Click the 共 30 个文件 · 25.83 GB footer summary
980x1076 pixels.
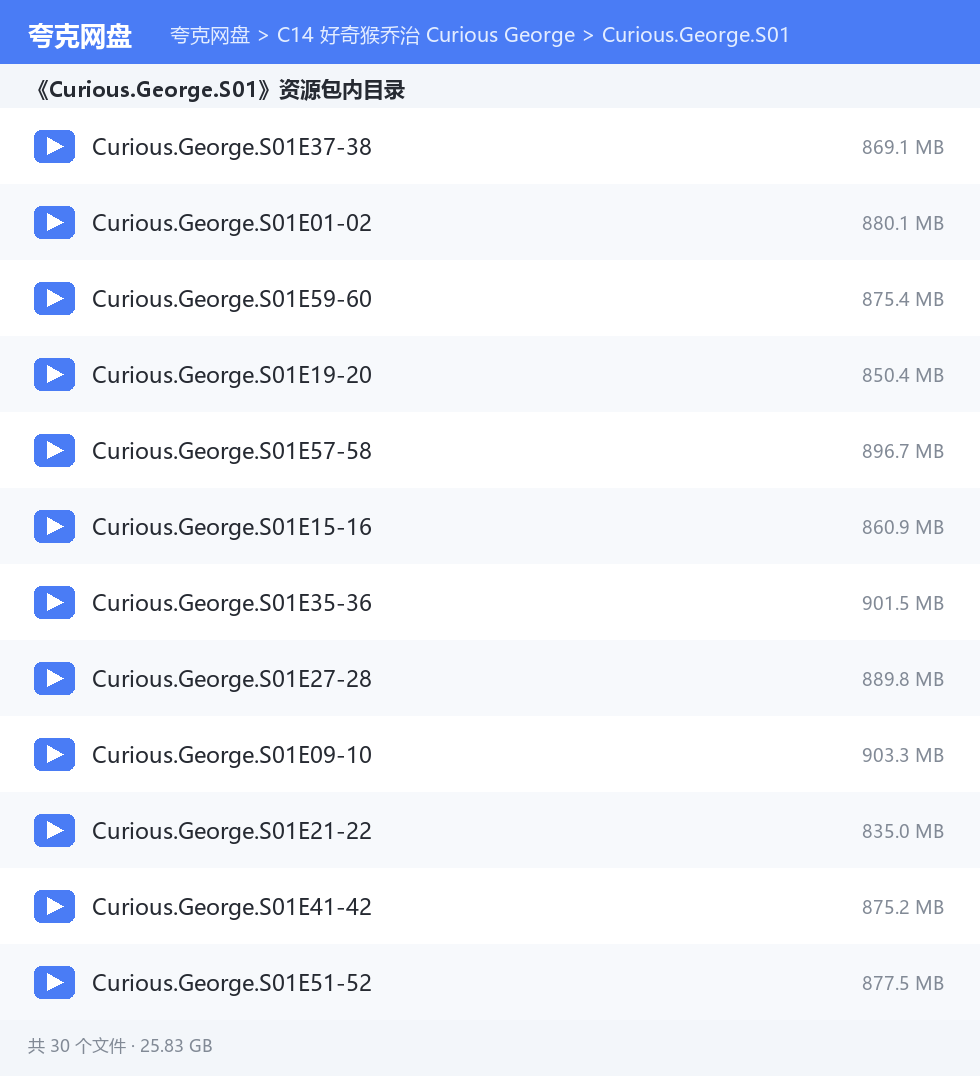click(x=120, y=1046)
